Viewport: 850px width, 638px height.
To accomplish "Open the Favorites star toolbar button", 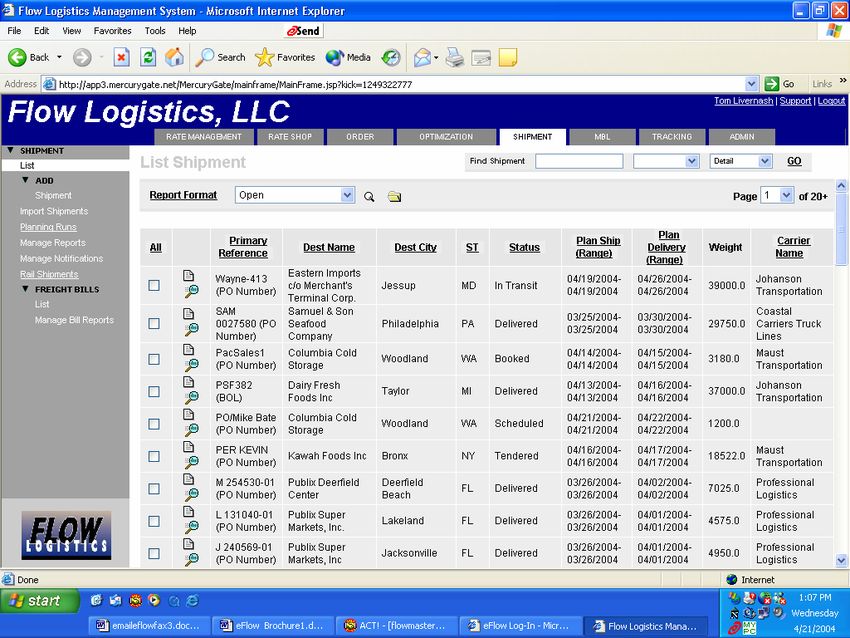I will click(285, 57).
